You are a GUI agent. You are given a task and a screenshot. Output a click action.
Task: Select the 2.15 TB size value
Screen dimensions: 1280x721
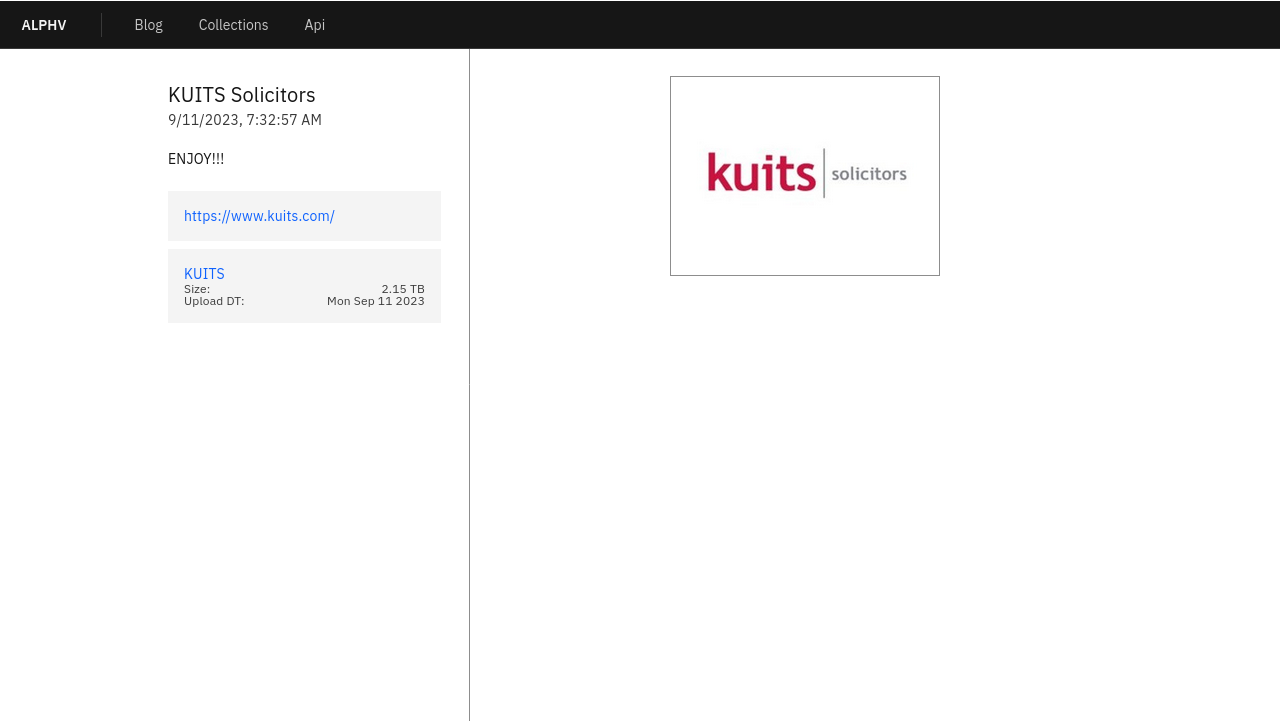[403, 289]
